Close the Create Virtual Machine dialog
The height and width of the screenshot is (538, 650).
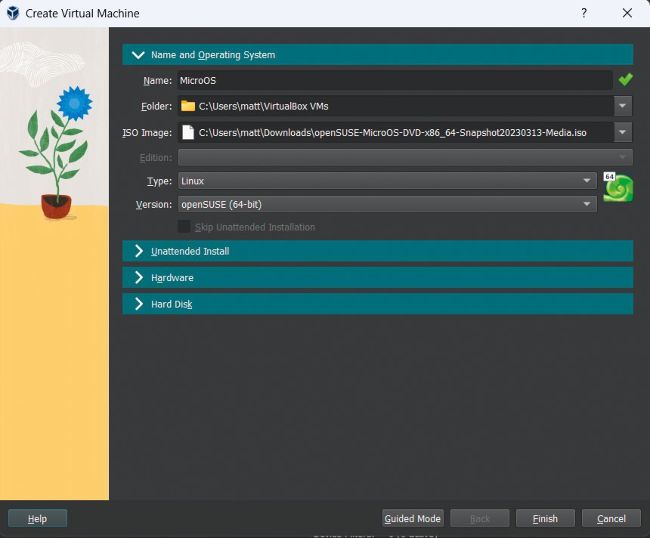[x=627, y=13]
